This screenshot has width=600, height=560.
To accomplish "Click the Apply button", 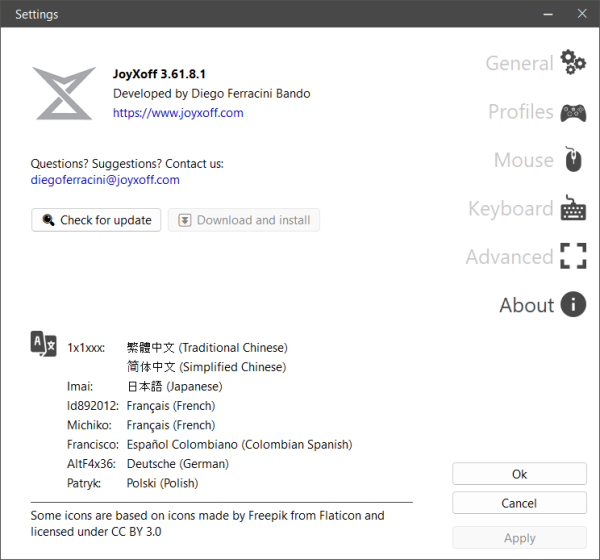I will (519, 538).
